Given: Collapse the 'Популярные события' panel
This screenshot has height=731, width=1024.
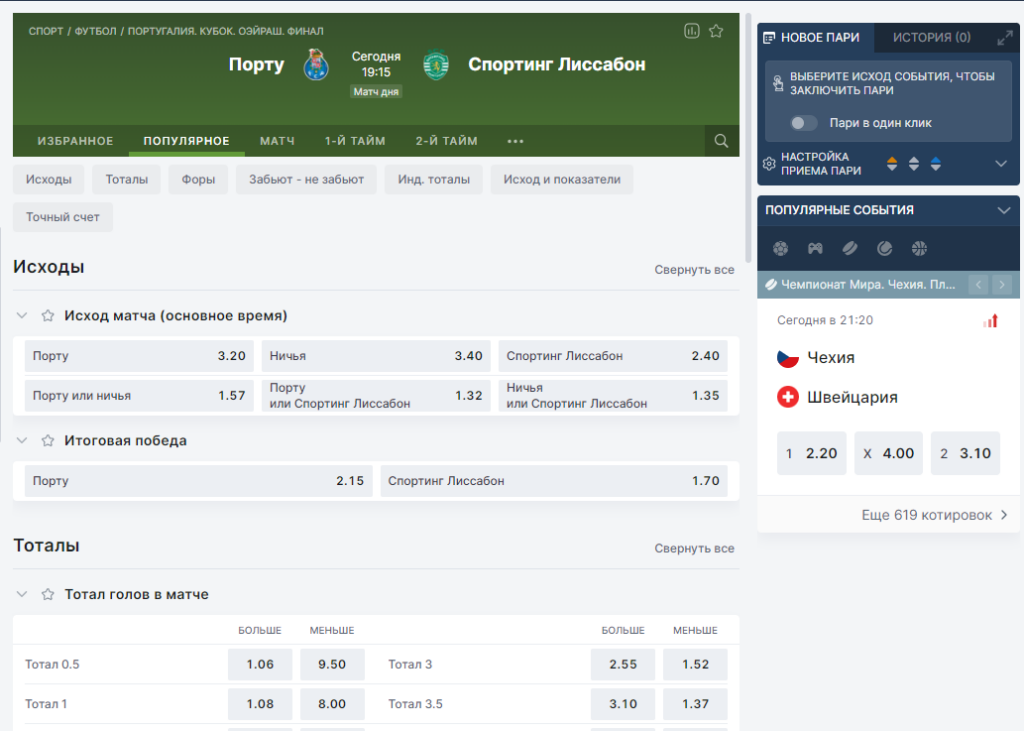Looking at the screenshot, I should pyautogui.click(x=1004, y=210).
